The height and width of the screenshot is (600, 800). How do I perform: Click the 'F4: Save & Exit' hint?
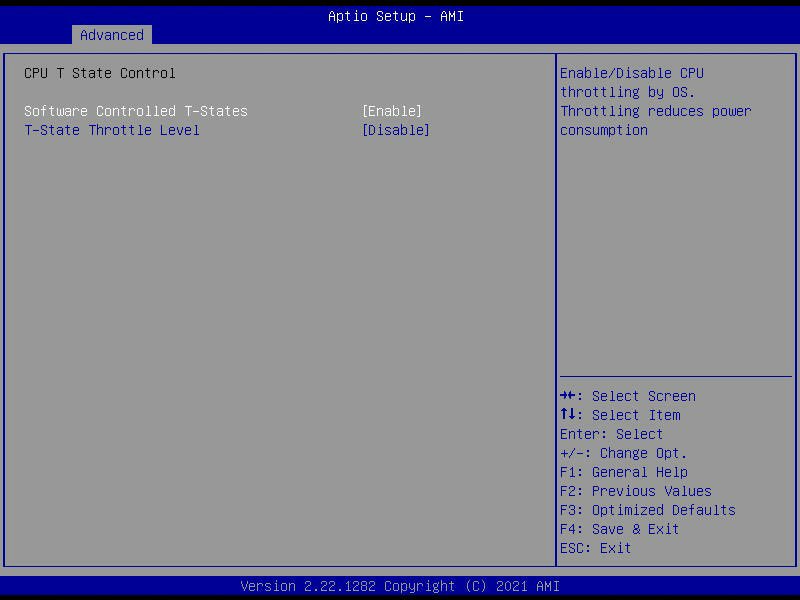coord(619,529)
